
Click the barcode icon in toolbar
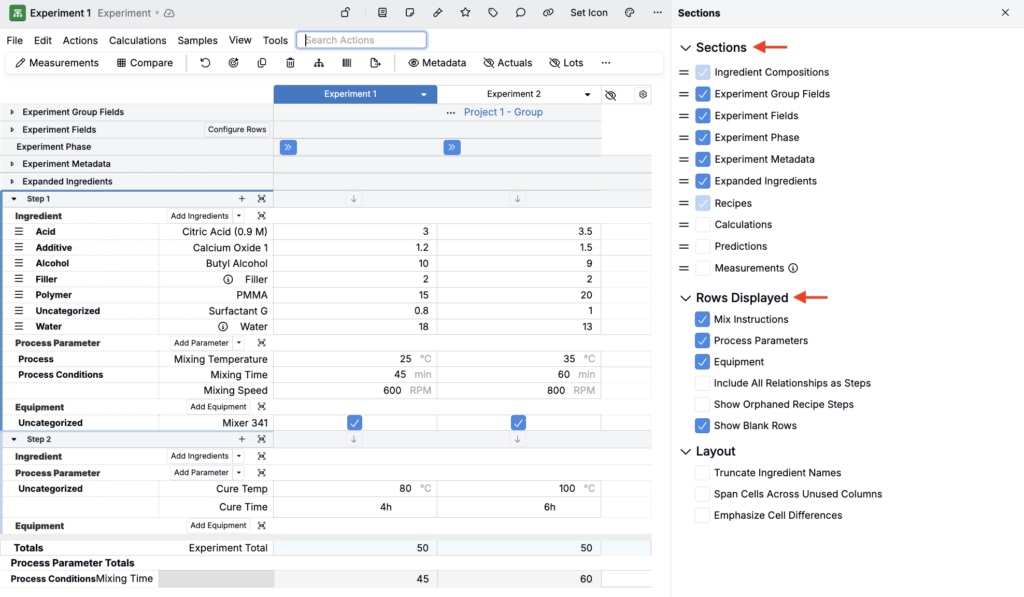(x=347, y=63)
